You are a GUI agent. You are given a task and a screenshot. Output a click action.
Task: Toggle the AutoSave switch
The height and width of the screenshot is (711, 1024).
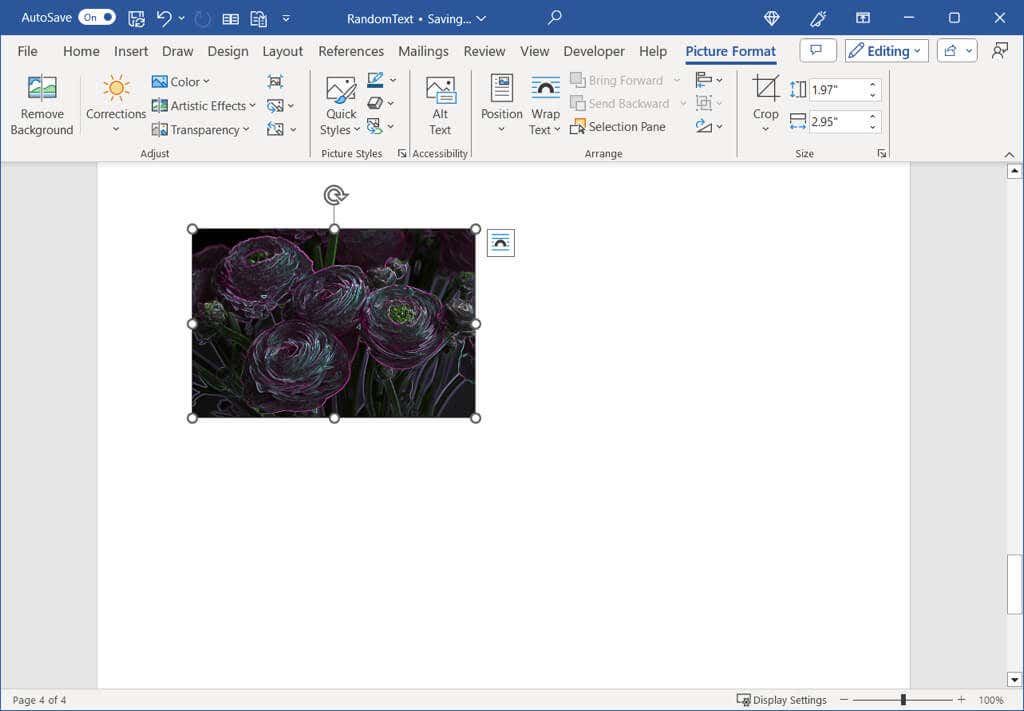(x=97, y=18)
